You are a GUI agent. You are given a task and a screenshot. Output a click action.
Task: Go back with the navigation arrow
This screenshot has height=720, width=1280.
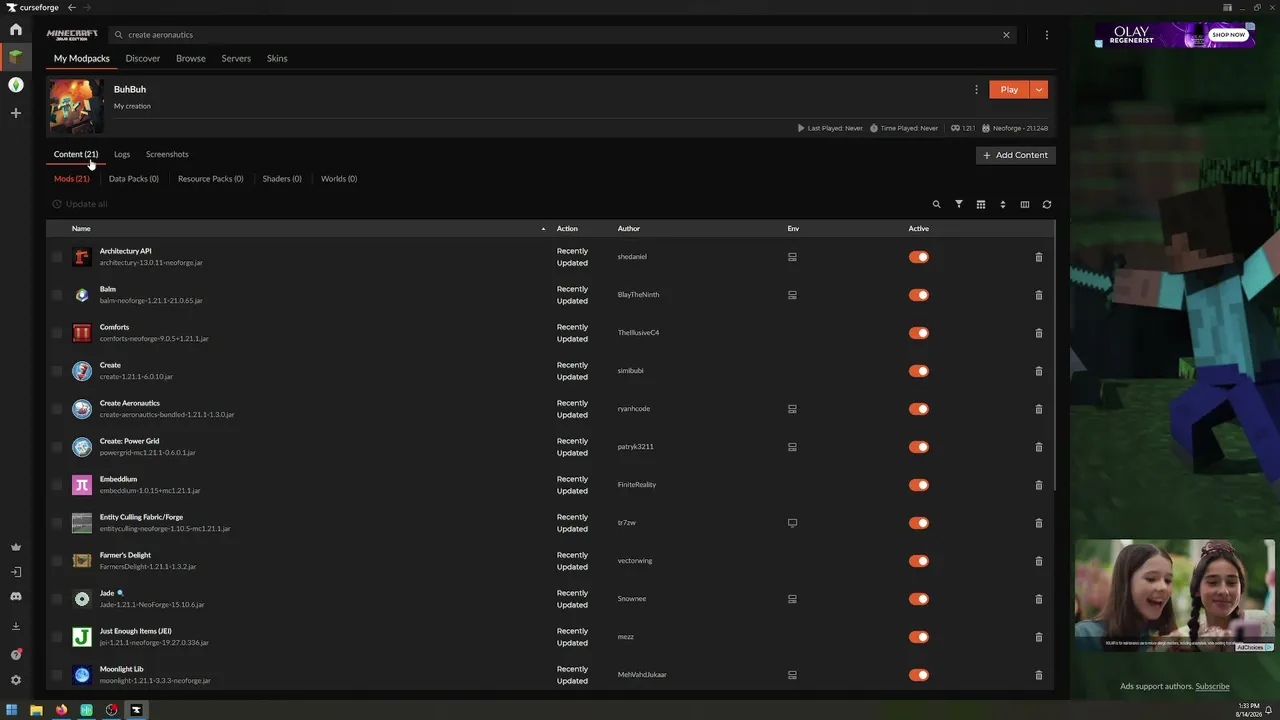[71, 8]
